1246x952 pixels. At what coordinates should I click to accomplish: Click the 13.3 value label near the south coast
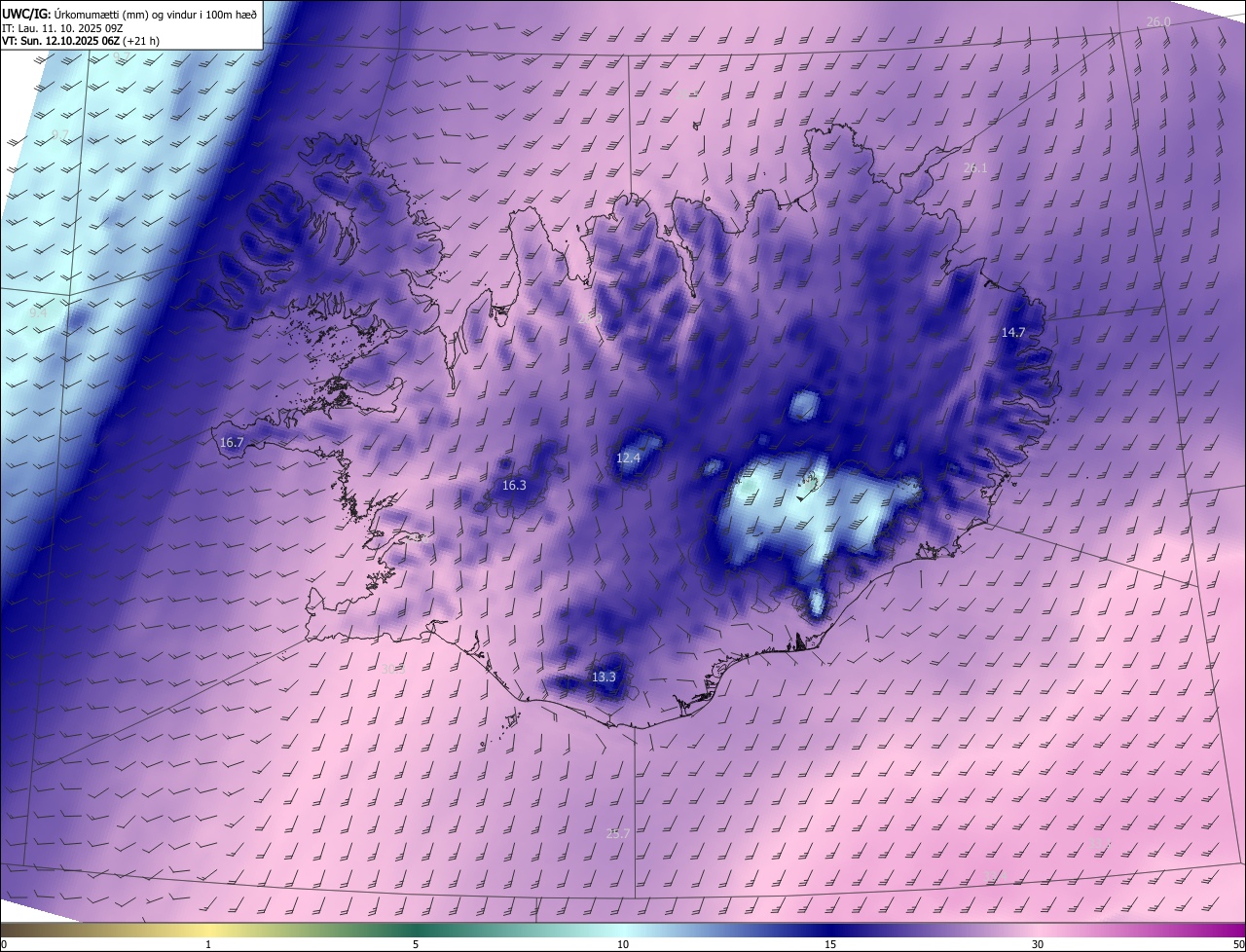604,677
